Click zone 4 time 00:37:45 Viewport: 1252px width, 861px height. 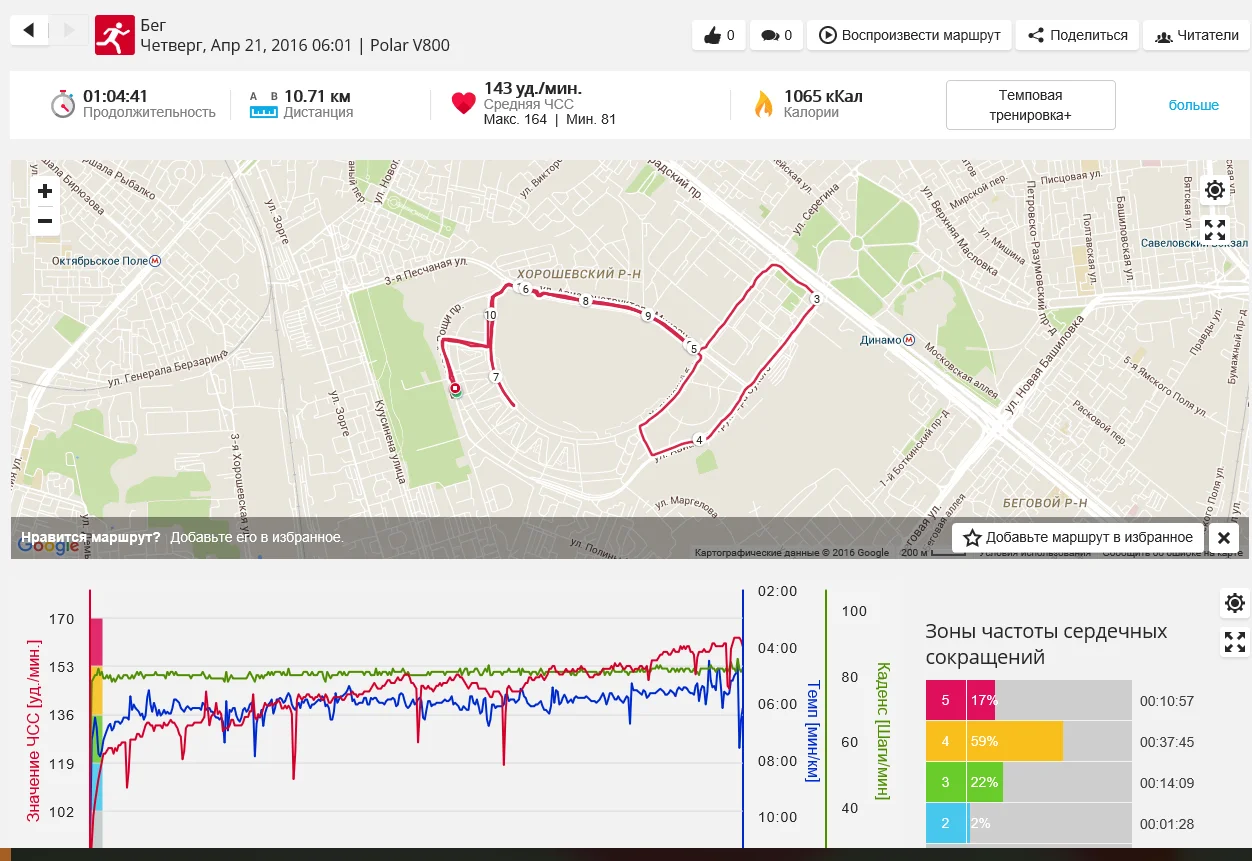(1167, 742)
